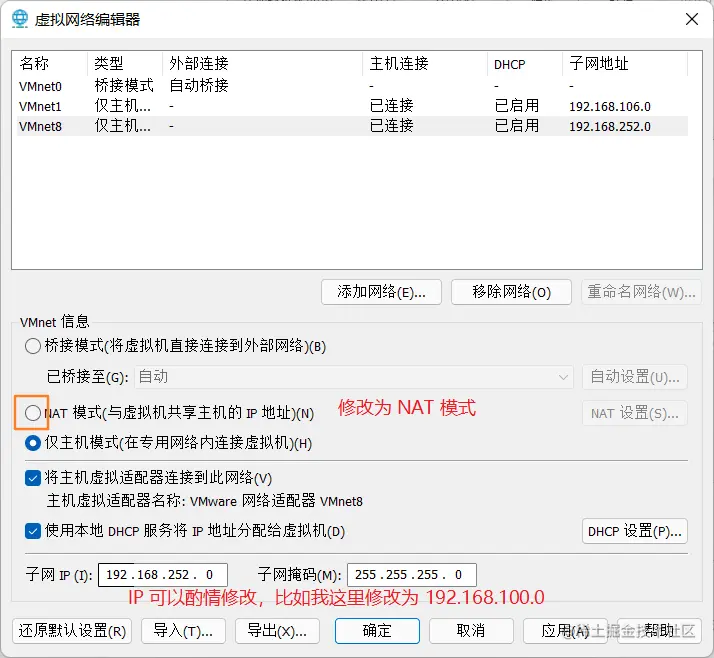Open NAT 设置(S)... button

point(635,413)
